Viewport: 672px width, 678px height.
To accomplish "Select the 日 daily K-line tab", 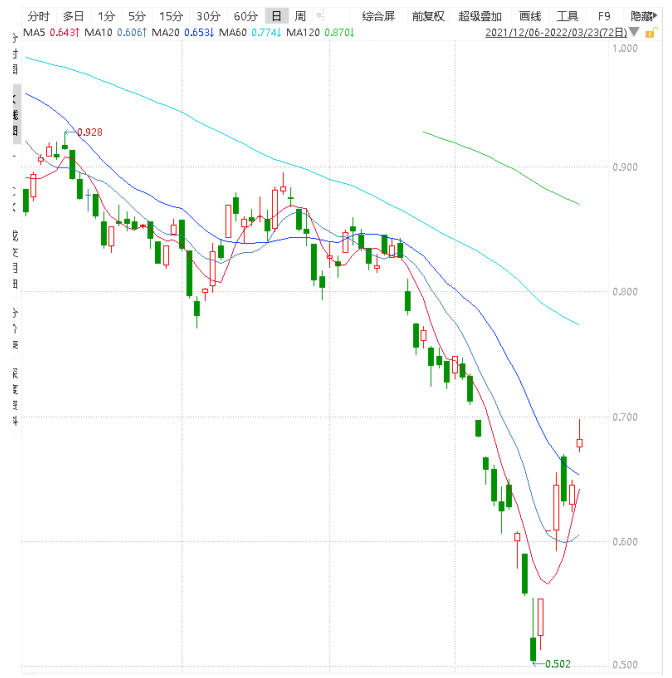I will (277, 16).
